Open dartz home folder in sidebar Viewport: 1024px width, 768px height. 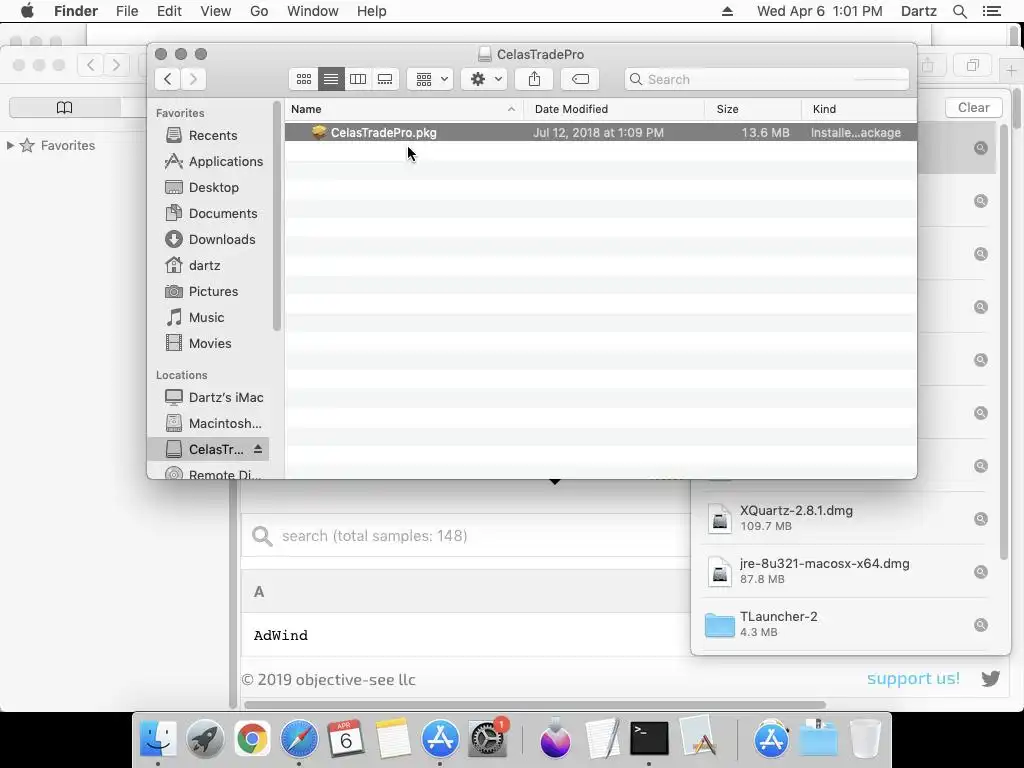[204, 266]
